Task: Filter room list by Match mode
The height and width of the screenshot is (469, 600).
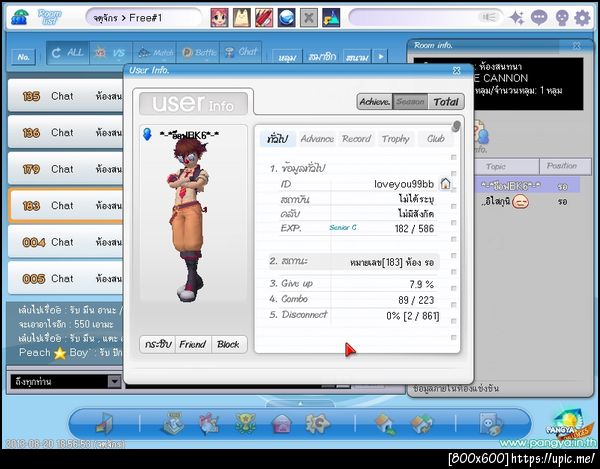Action: [154, 52]
